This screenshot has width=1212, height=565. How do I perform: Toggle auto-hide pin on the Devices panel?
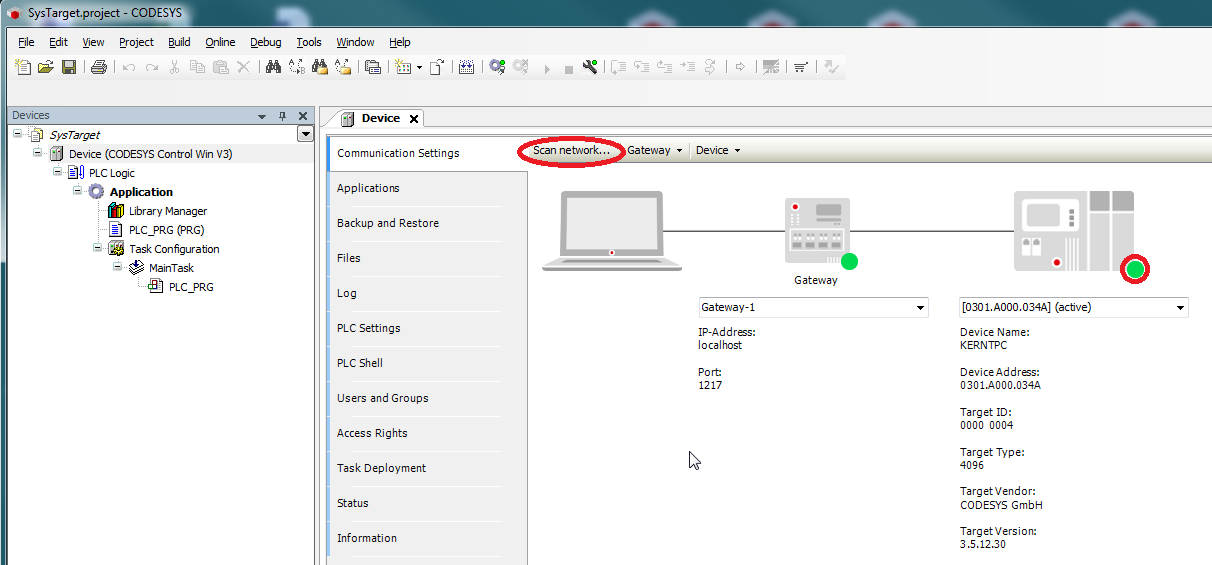(x=282, y=116)
